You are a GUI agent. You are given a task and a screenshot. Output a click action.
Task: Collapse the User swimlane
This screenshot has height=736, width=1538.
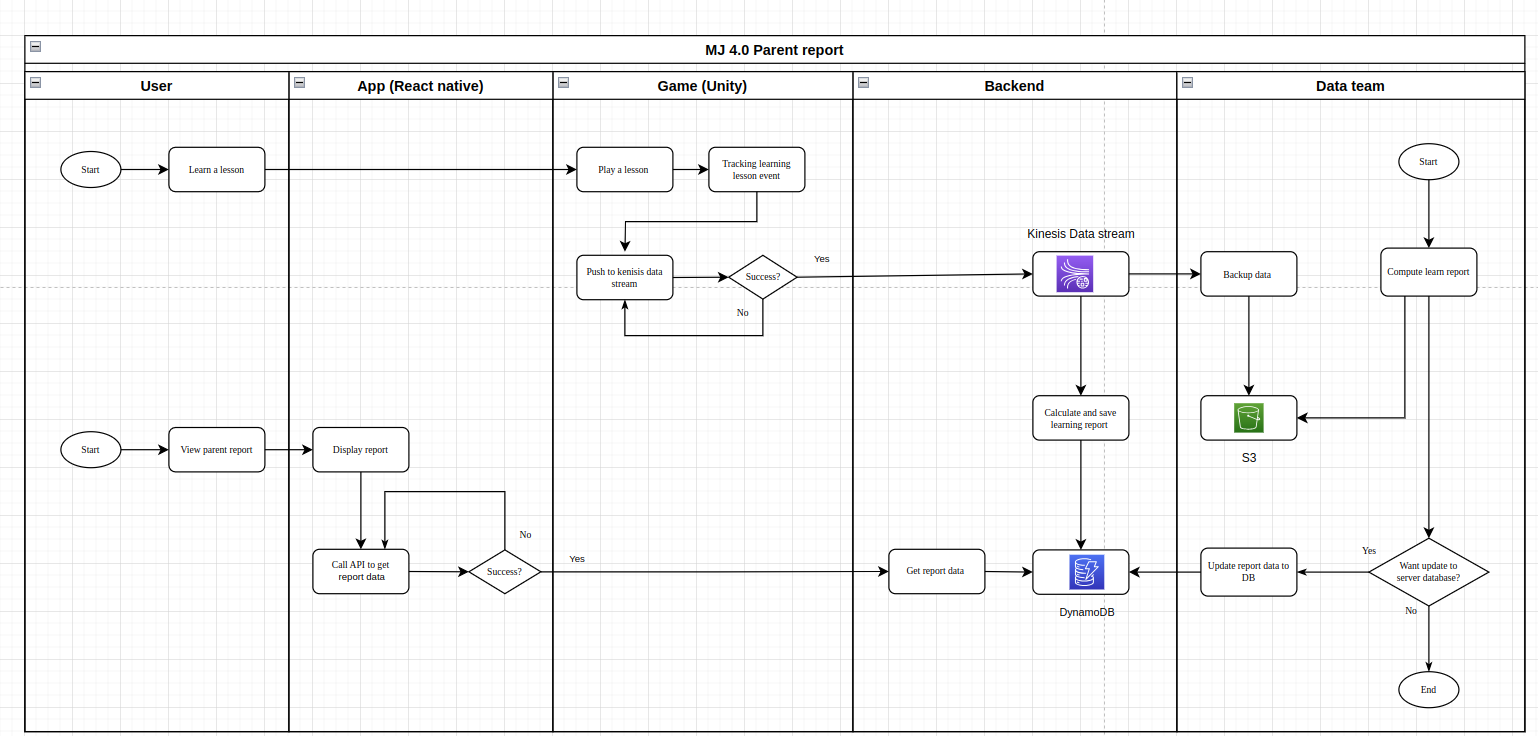click(x=35, y=83)
